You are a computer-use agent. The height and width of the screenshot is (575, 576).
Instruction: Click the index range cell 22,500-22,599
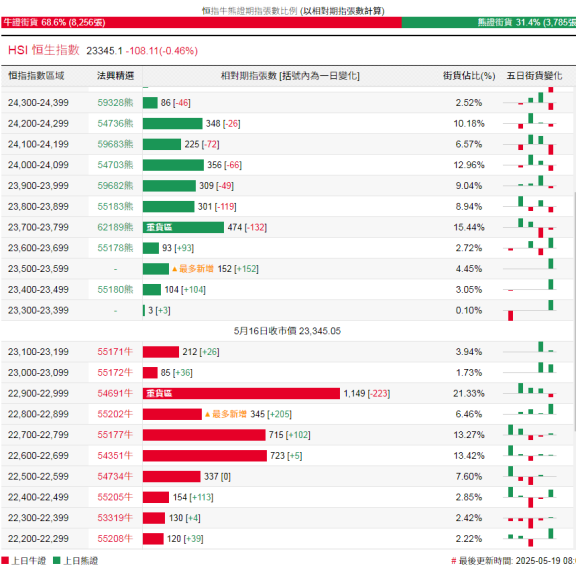click(x=38, y=476)
